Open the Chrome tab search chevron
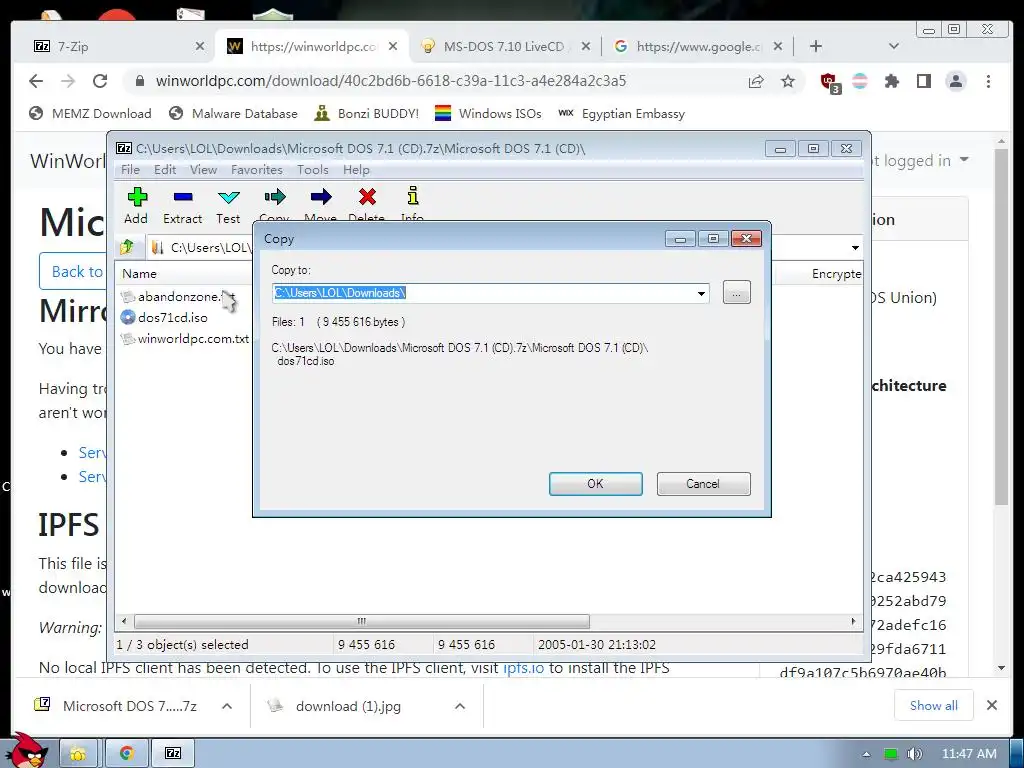Image resolution: width=1024 pixels, height=768 pixels. (x=894, y=46)
